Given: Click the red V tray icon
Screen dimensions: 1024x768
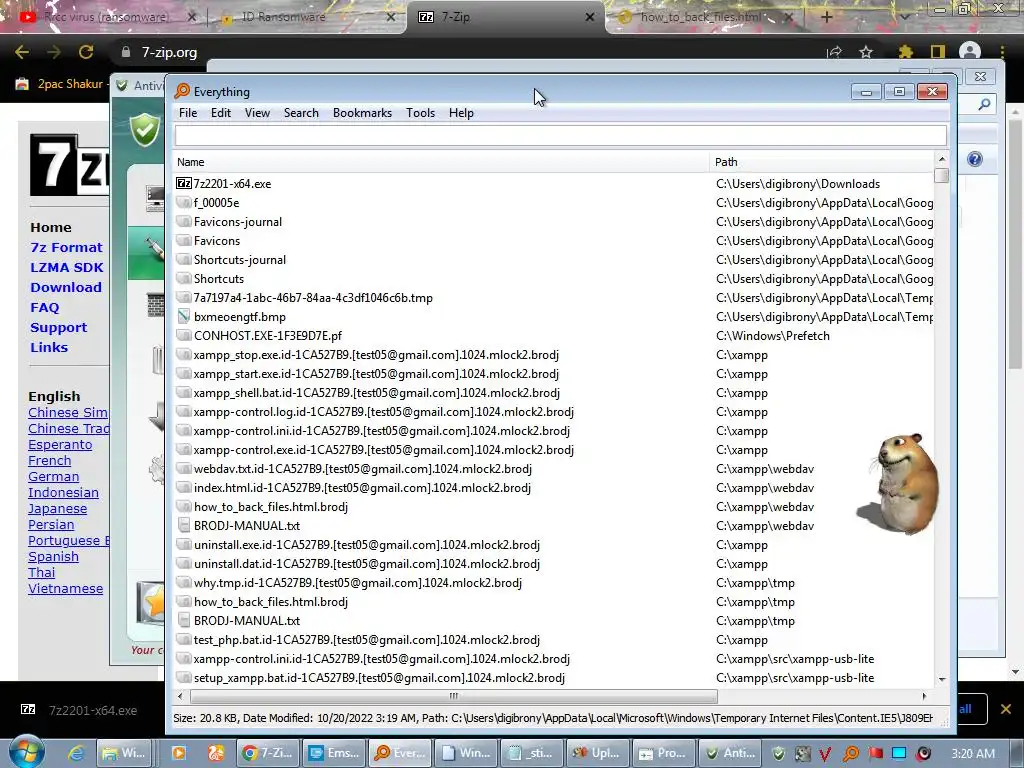Looking at the screenshot, I should 825,754.
